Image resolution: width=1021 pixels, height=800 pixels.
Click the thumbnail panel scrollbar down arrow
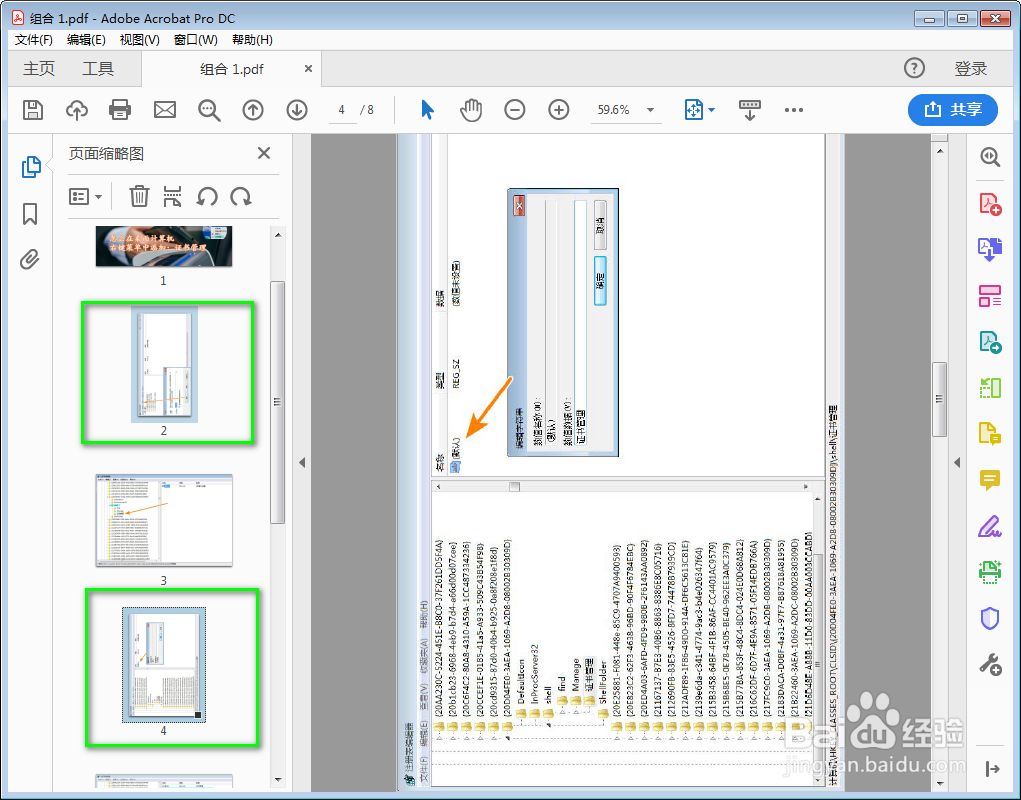278,779
